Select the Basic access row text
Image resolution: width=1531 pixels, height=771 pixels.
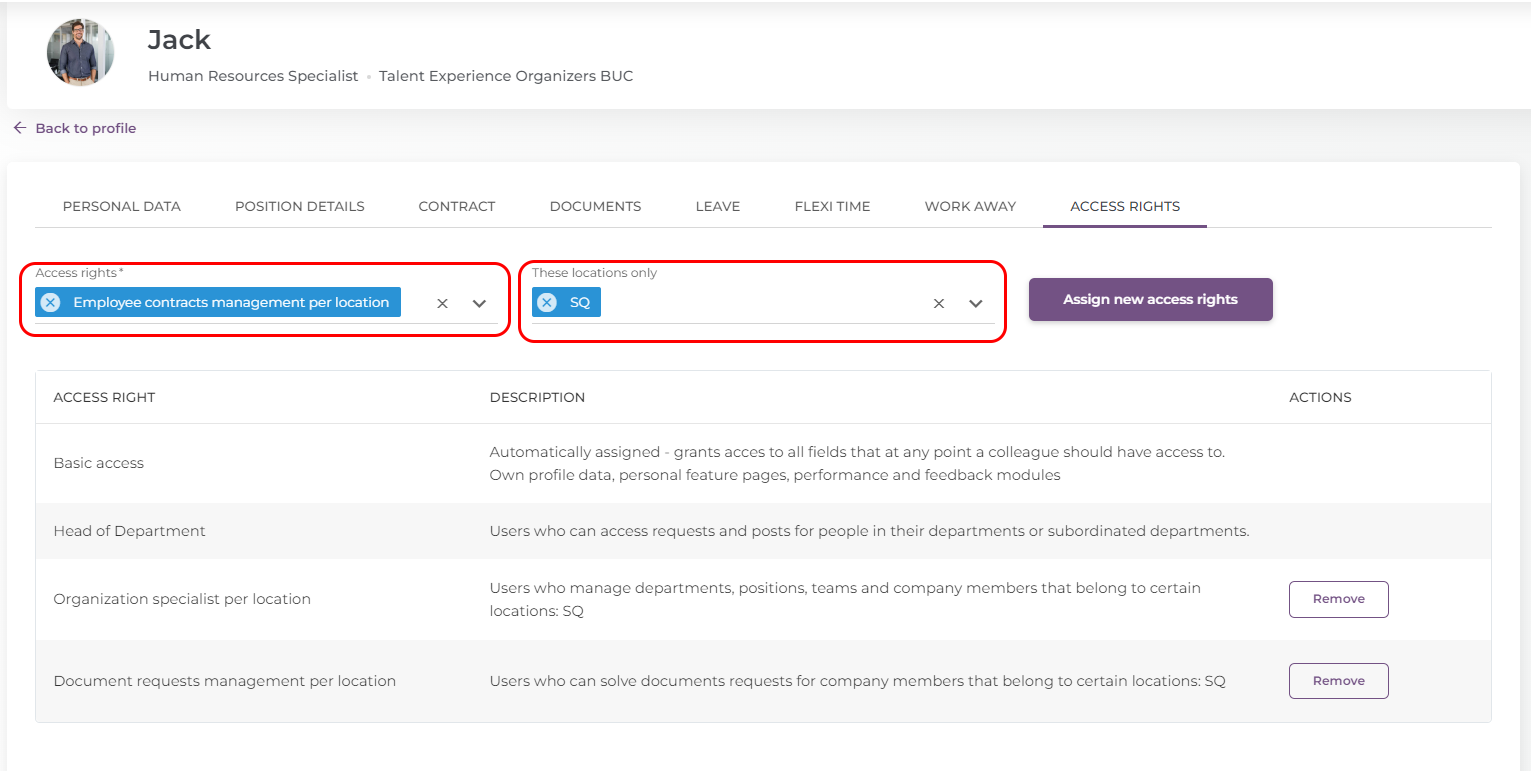tap(99, 463)
